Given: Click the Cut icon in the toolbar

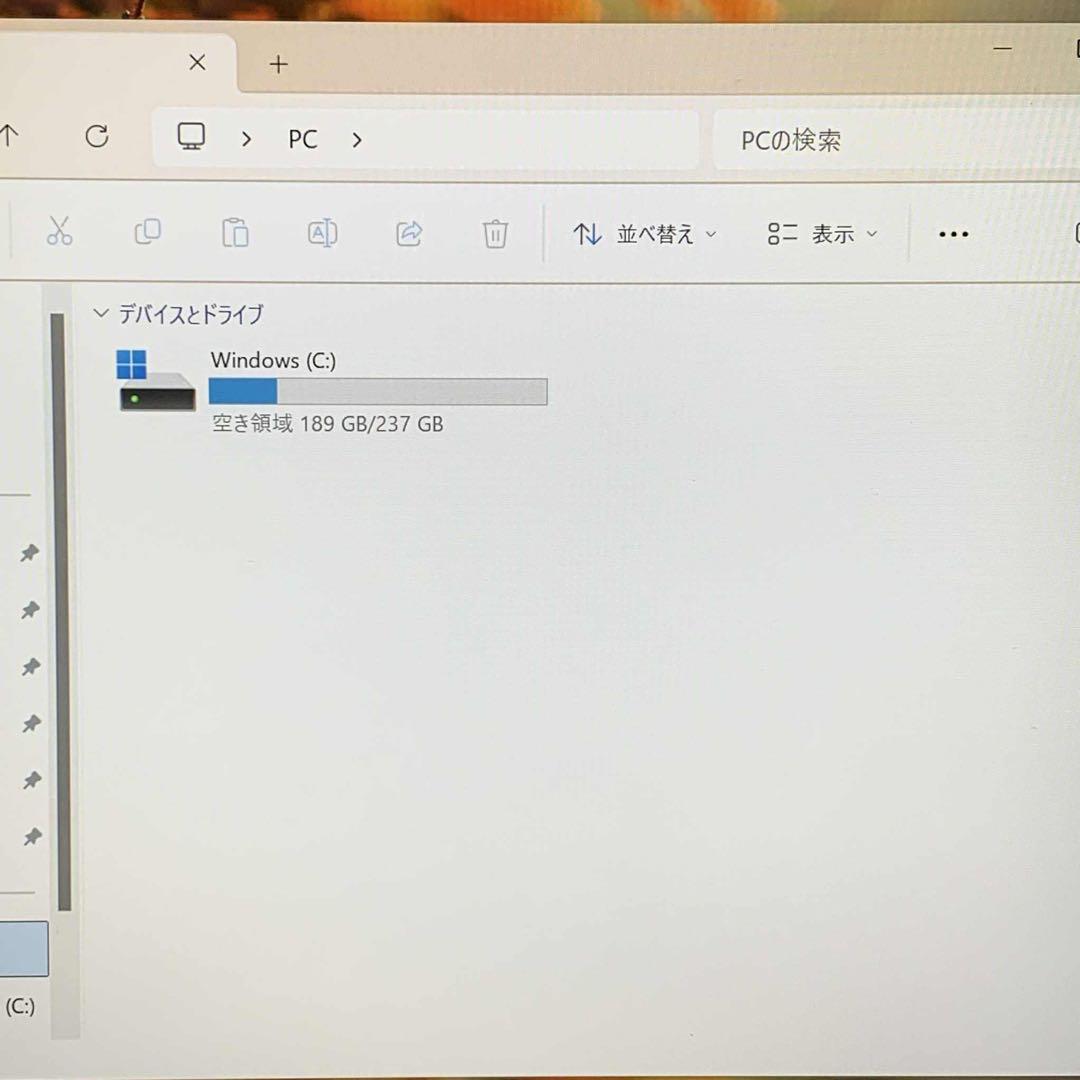Looking at the screenshot, I should click(60, 233).
